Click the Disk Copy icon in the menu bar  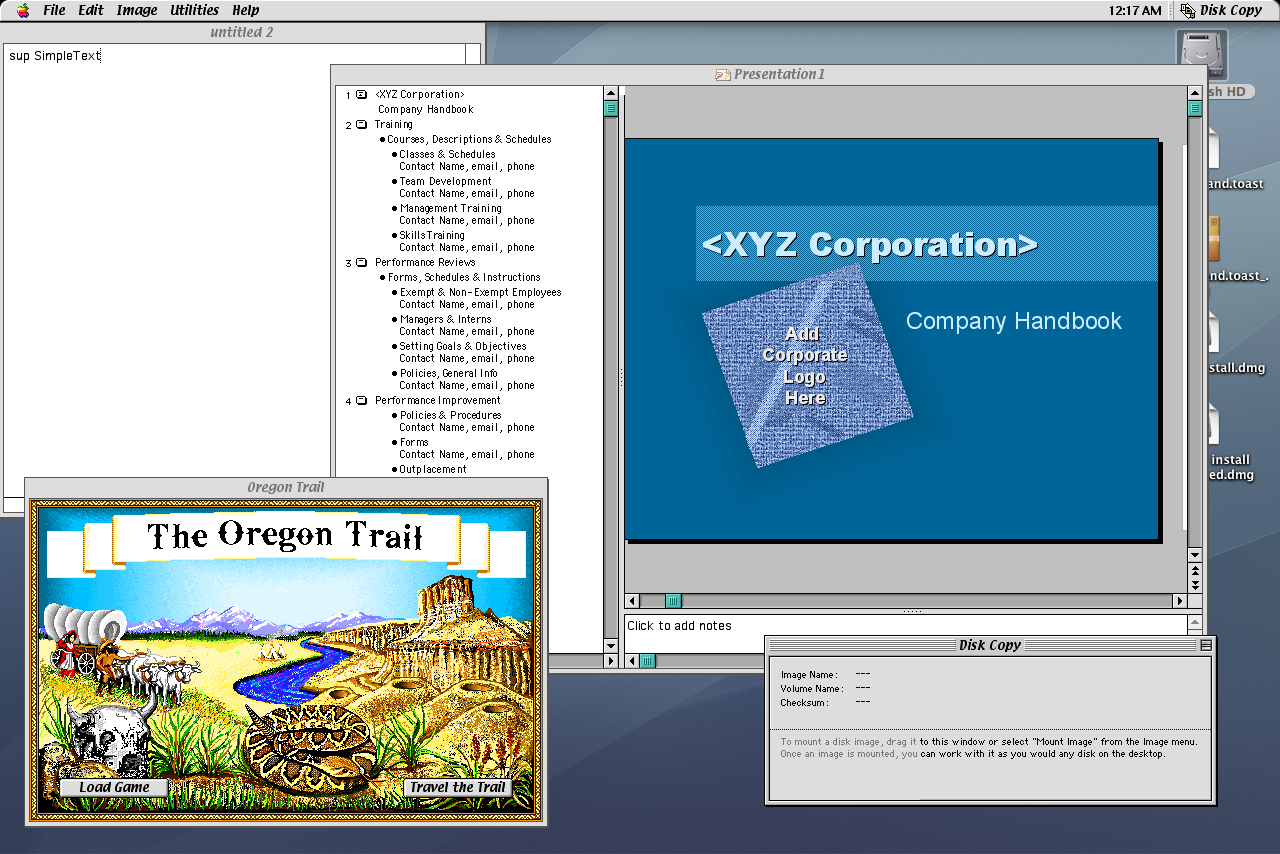click(1186, 10)
